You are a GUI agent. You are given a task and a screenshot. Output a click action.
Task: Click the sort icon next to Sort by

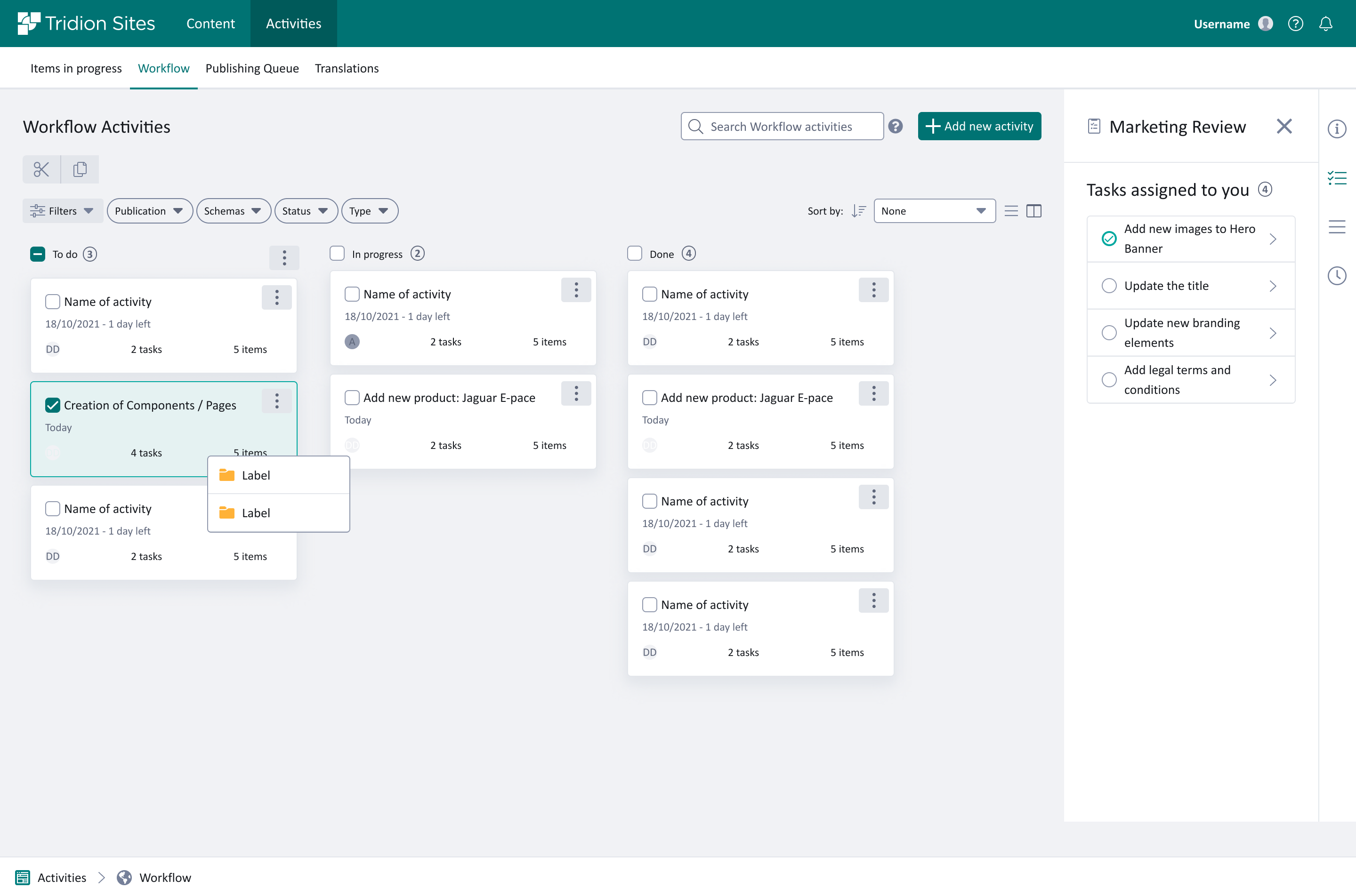pyautogui.click(x=858, y=211)
